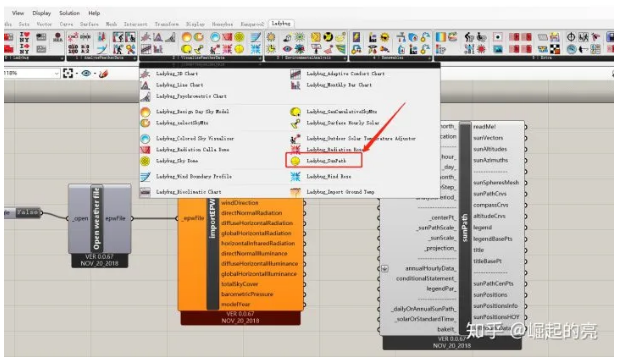Switch to the Mesh ribbon tab
The image size is (619, 360).
pos(111,24)
